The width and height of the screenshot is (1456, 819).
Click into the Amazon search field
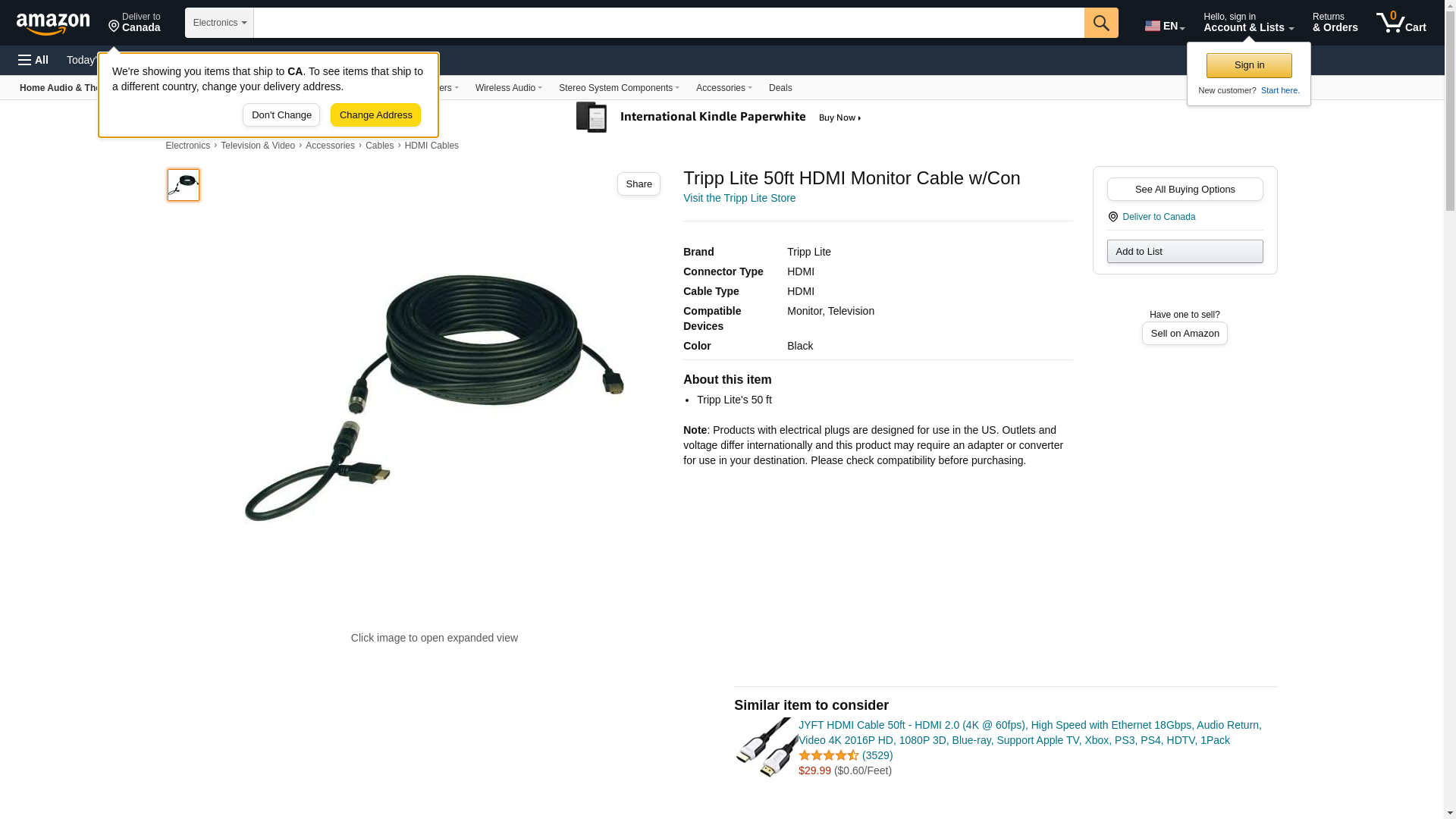[669, 23]
